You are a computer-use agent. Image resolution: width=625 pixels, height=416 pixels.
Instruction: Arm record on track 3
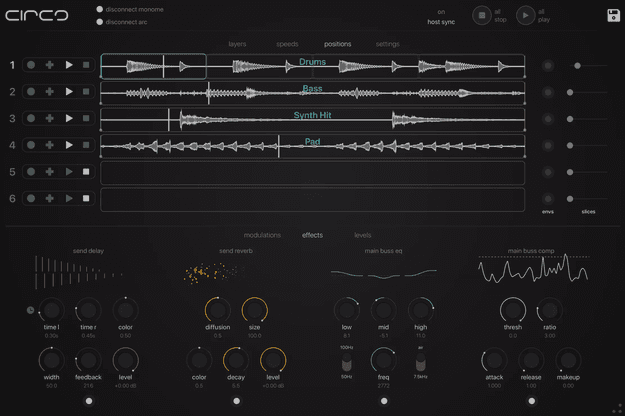point(32,119)
